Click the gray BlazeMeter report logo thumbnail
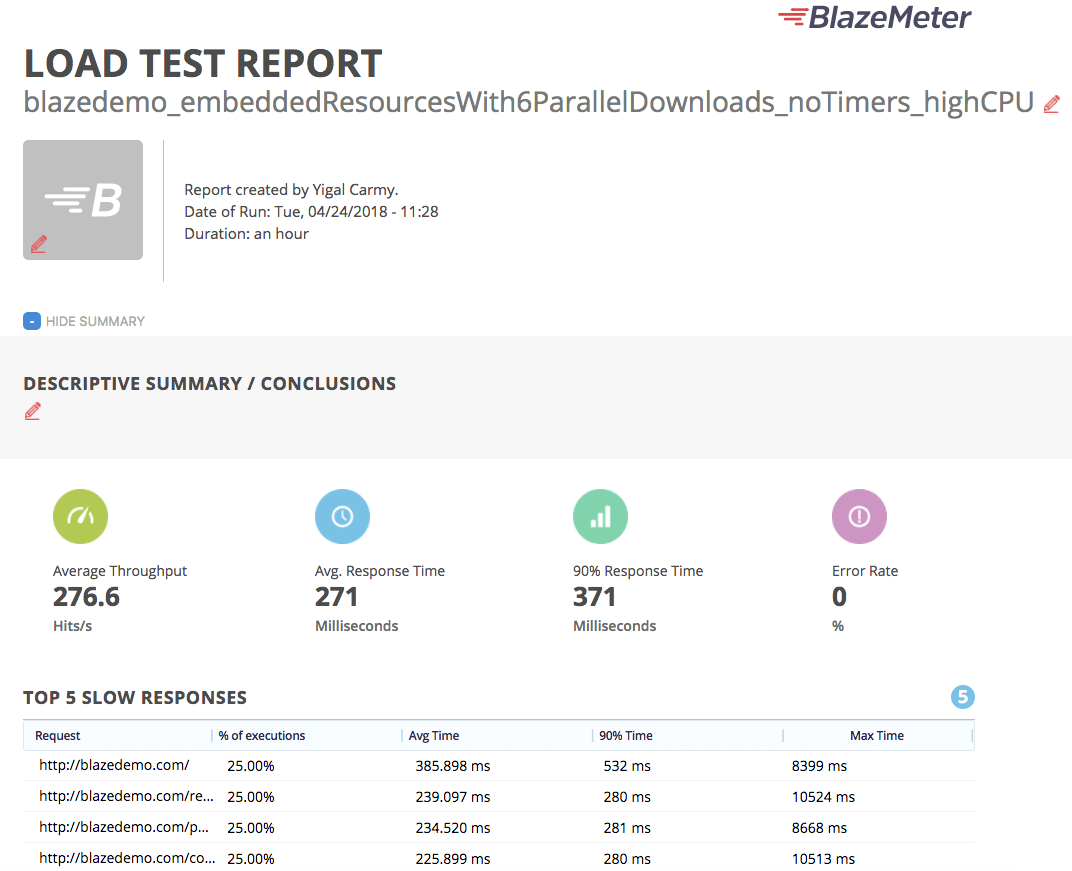The height and width of the screenshot is (871, 1072). (x=83, y=200)
